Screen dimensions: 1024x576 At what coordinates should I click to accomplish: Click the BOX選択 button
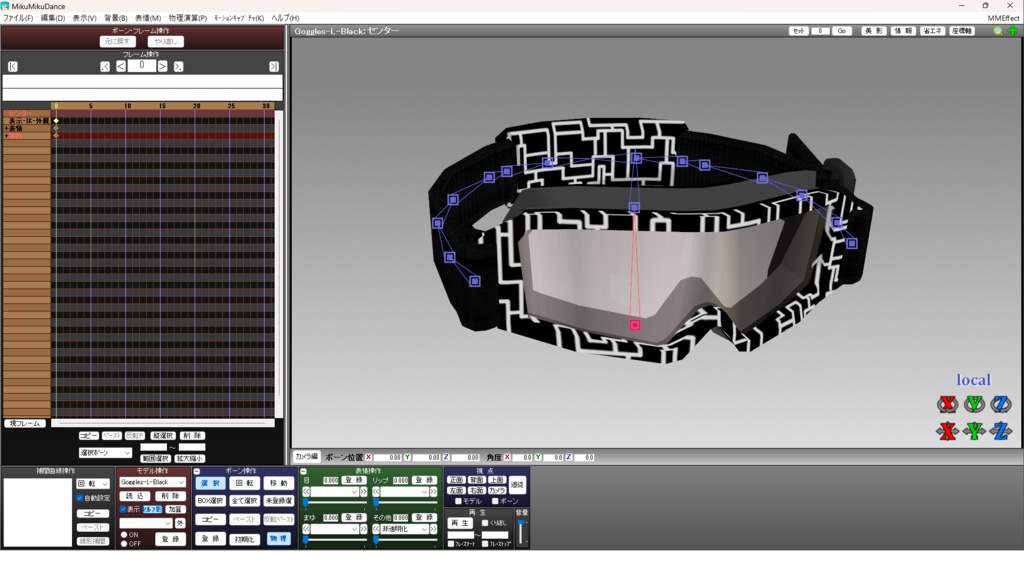click(210, 501)
